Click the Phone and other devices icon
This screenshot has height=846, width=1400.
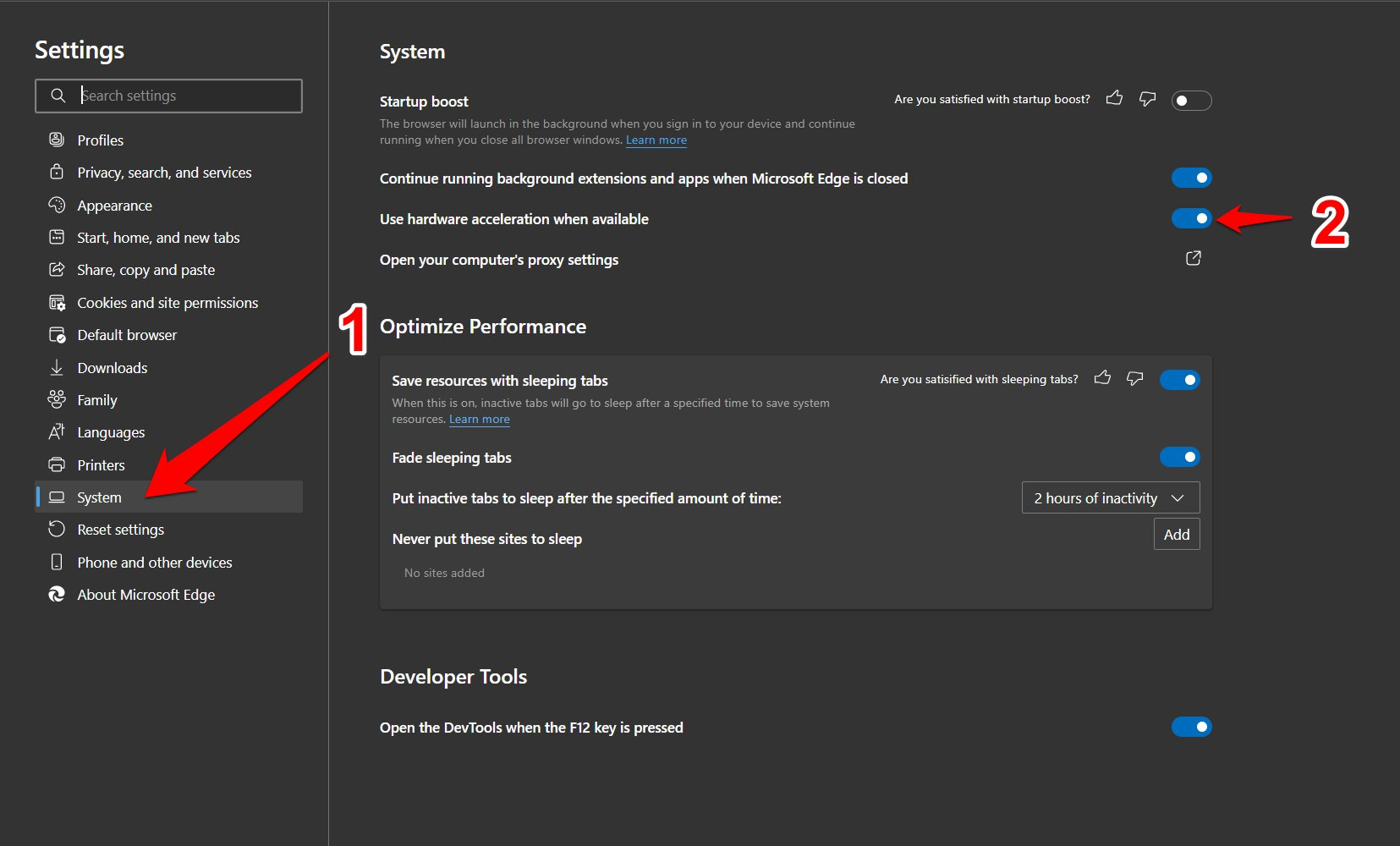pos(57,562)
